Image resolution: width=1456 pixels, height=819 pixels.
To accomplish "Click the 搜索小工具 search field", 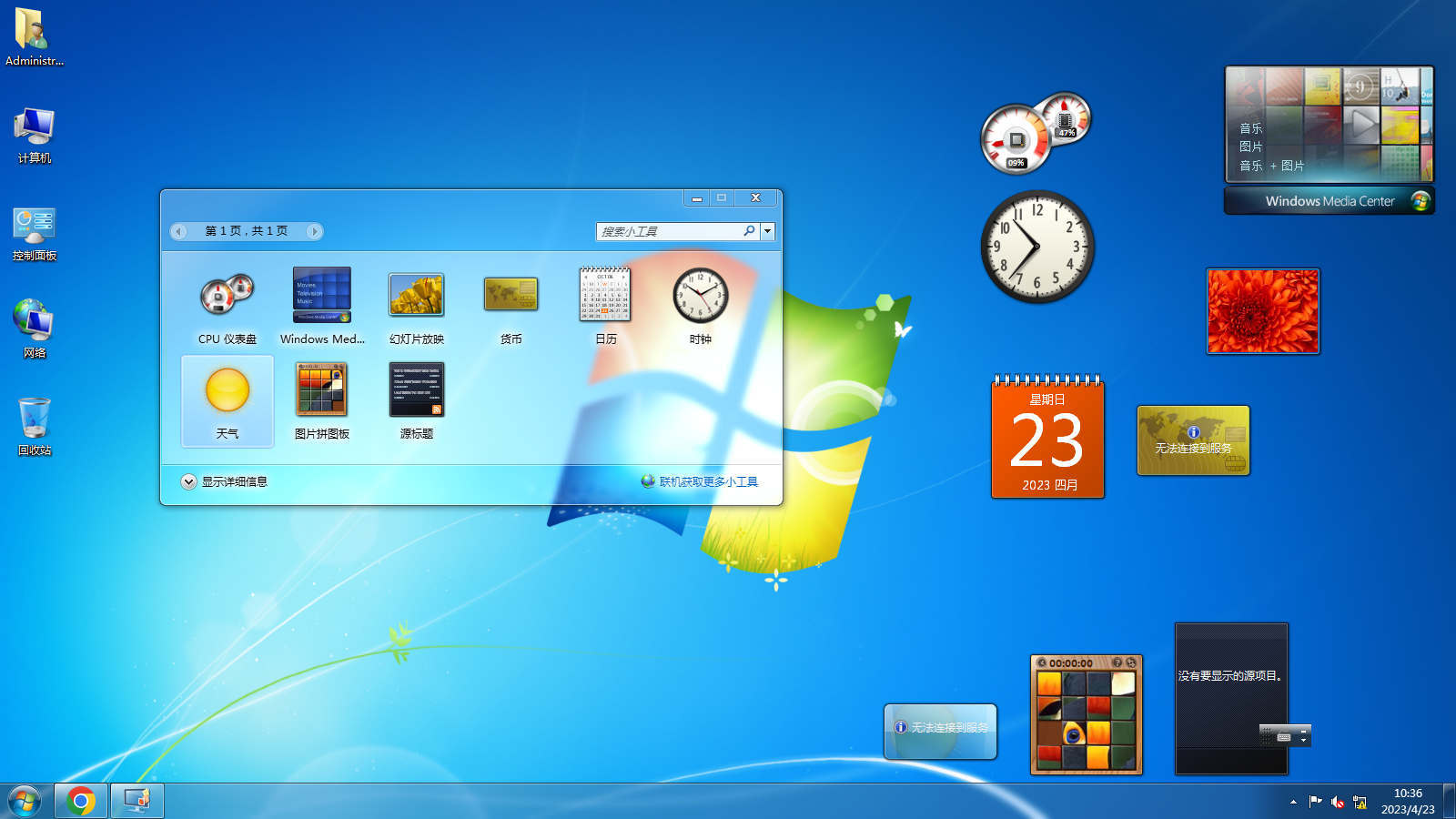I will pos(672,231).
